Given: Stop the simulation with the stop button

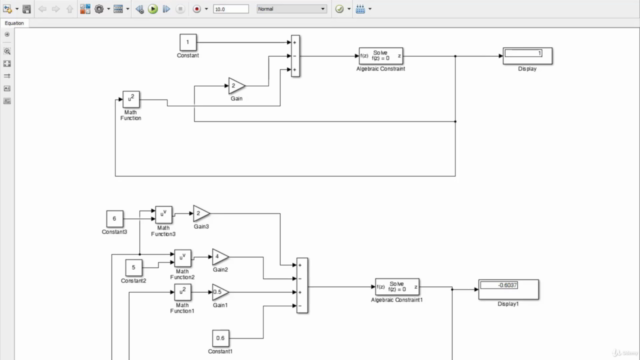Looking at the screenshot, I should pos(180,9).
